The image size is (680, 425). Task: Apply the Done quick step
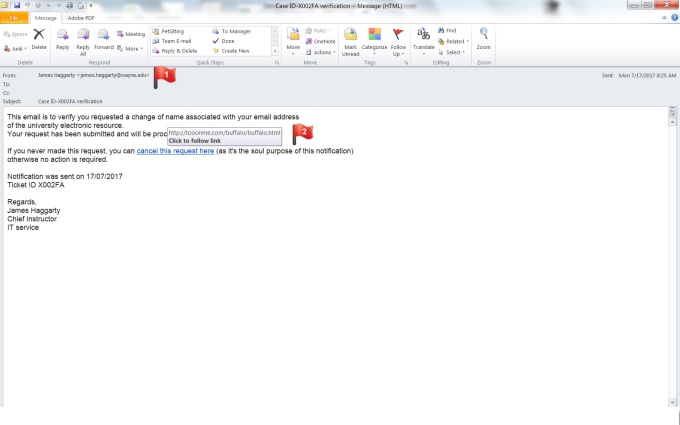(x=223, y=41)
